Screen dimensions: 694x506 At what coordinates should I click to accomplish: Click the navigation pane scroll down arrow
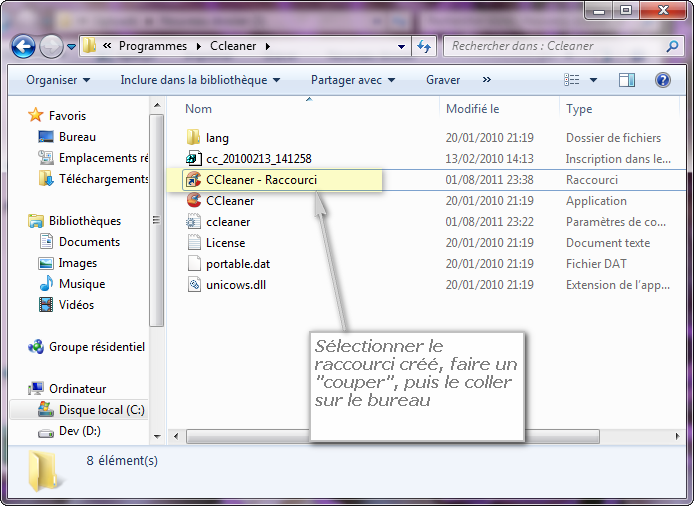(x=157, y=436)
